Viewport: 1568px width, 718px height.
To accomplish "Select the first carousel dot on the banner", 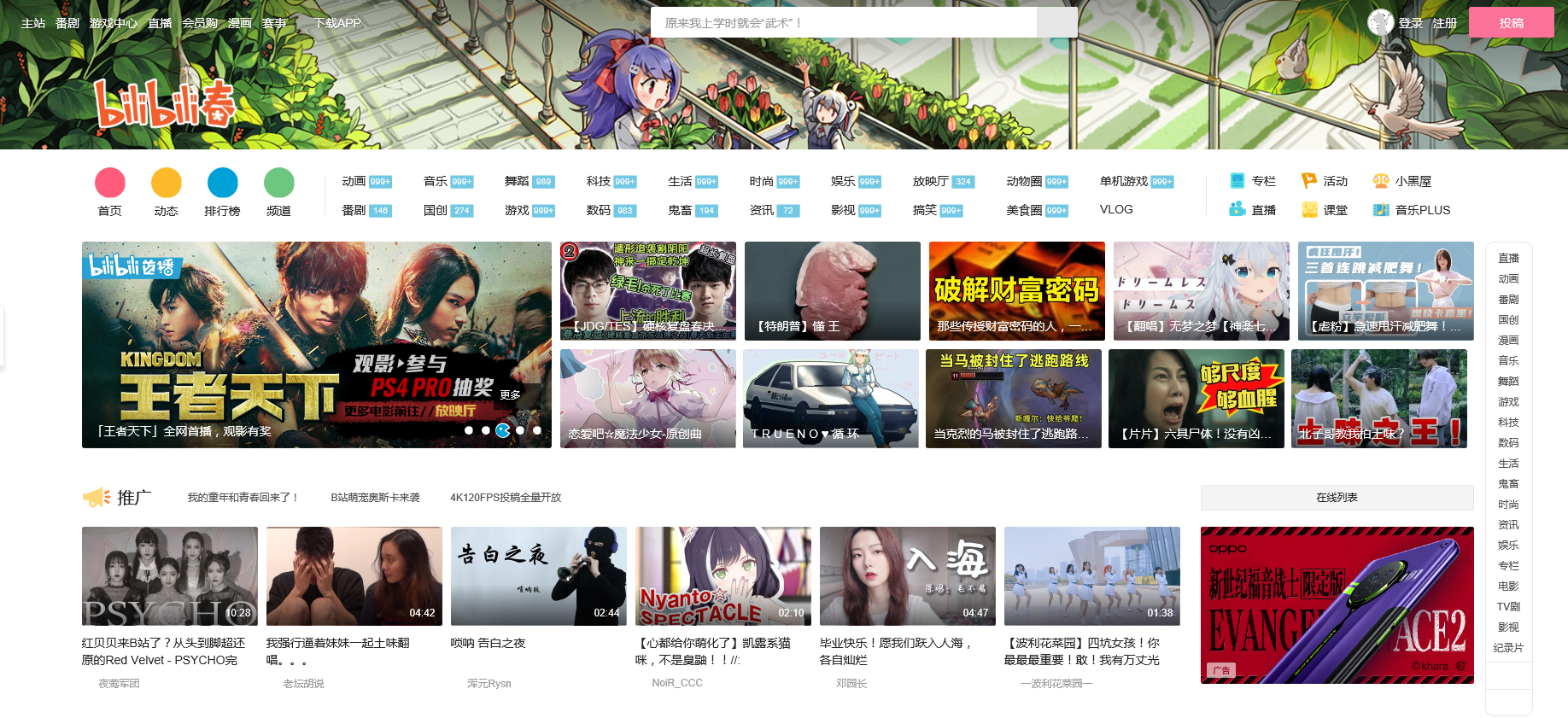I will pyautogui.click(x=469, y=430).
